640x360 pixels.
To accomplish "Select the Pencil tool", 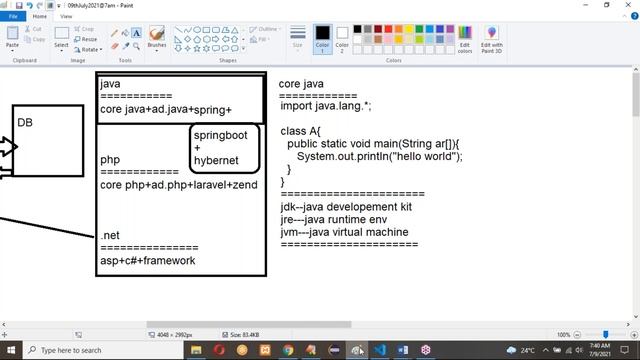I will click(115, 33).
